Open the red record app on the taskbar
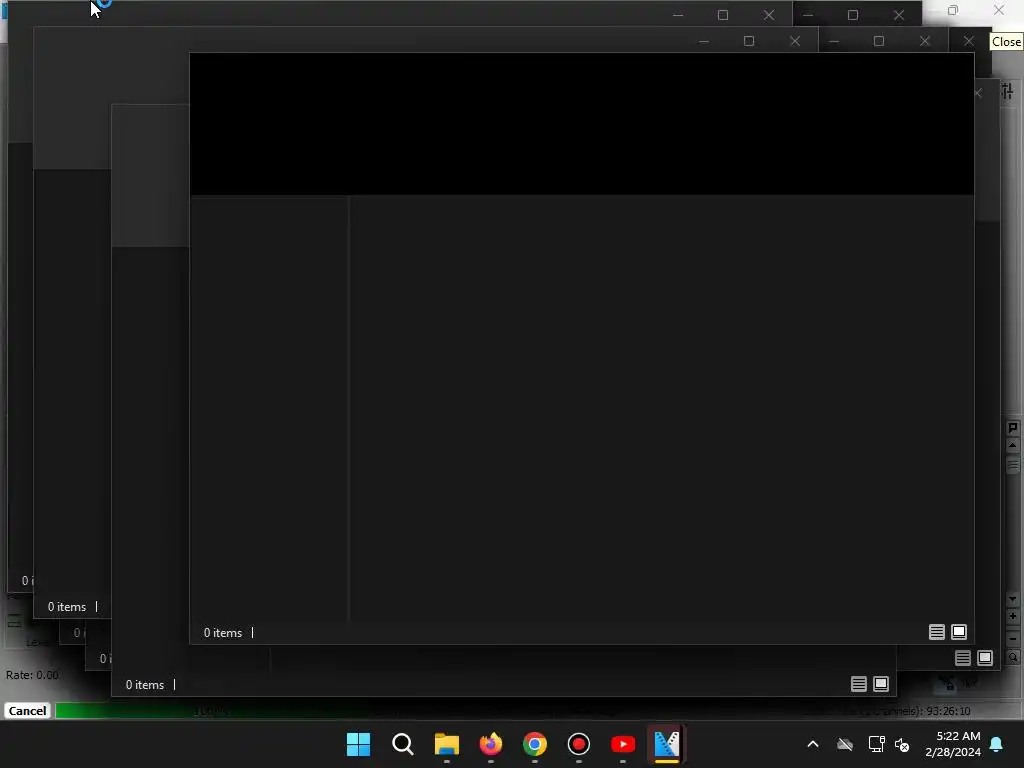 point(579,744)
